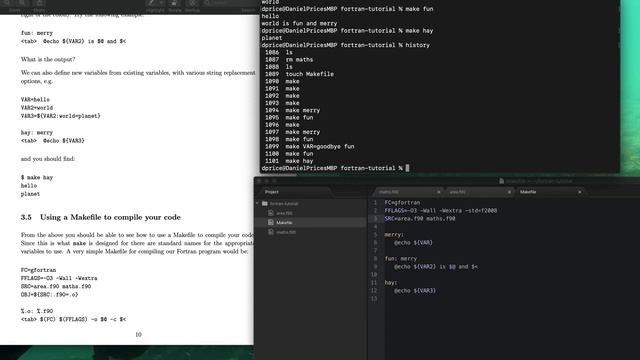Click section heading 'Using a Makefile to compile your code'

click(x=110, y=217)
